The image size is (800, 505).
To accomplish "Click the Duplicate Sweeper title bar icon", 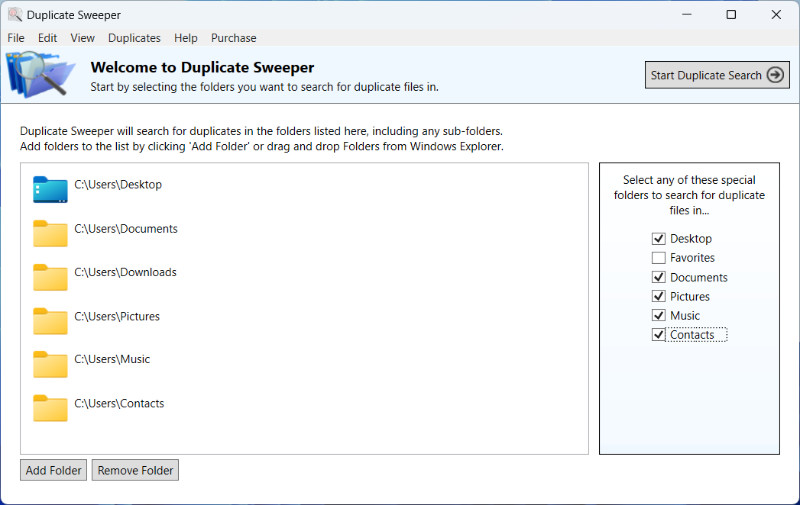I will tap(15, 15).
